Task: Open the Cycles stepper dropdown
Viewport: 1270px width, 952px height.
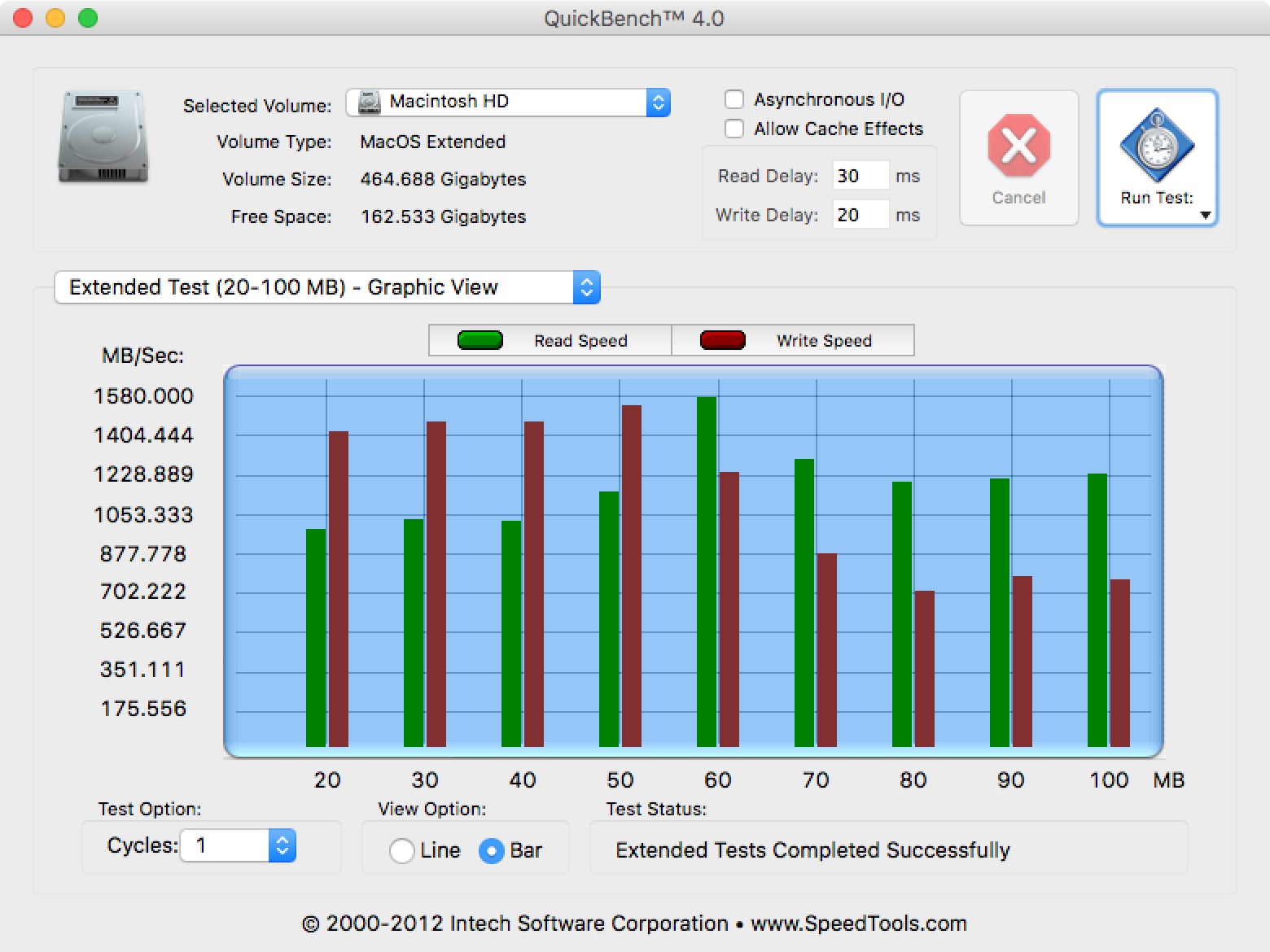Action: (x=282, y=845)
